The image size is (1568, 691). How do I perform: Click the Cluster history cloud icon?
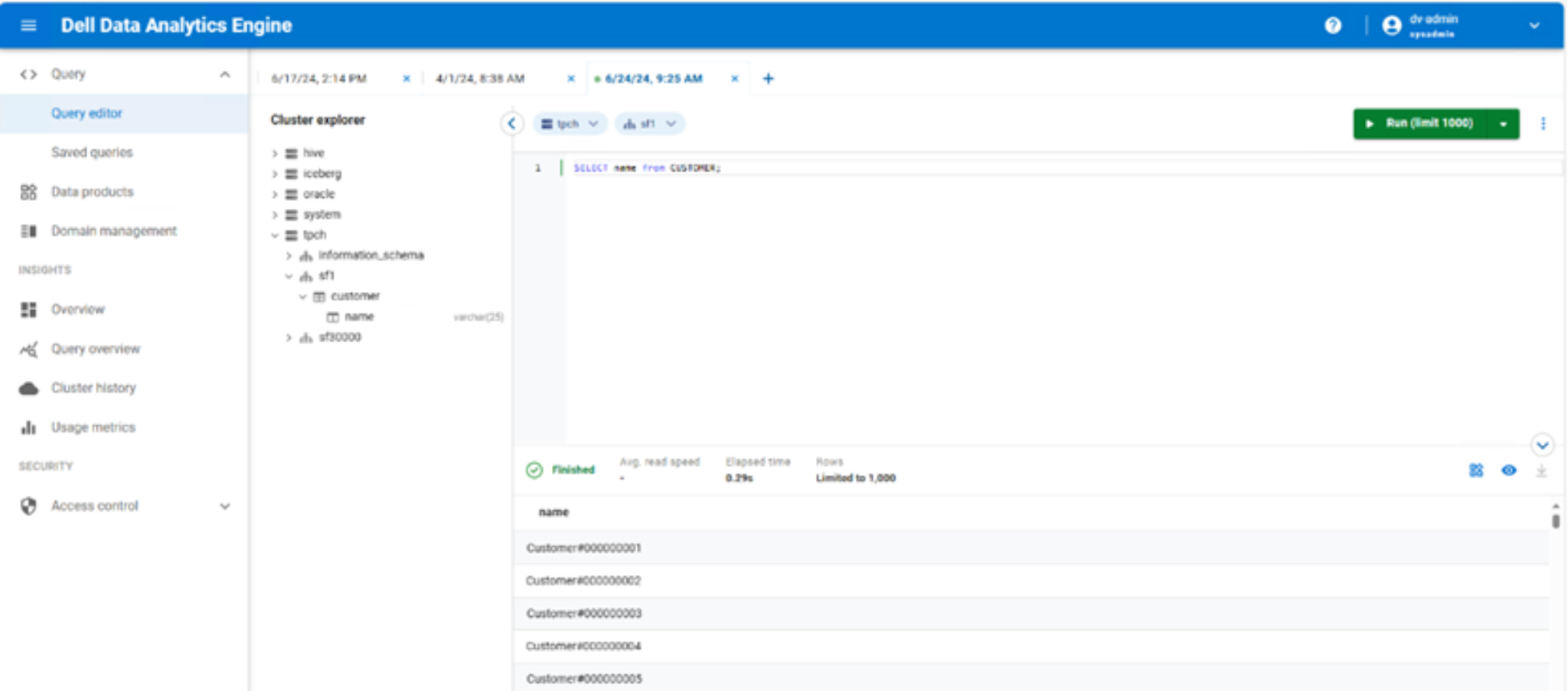click(29, 388)
